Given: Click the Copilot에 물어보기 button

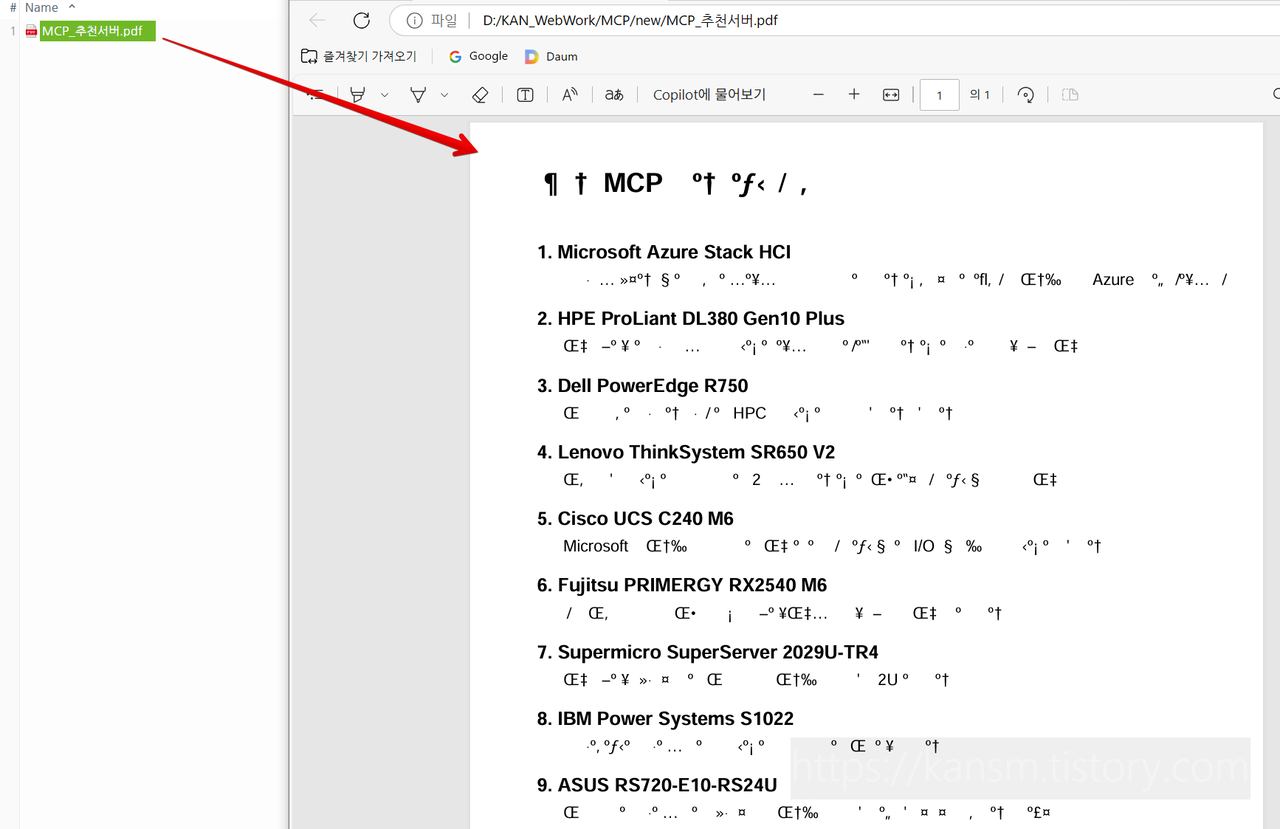Looking at the screenshot, I should 709,94.
